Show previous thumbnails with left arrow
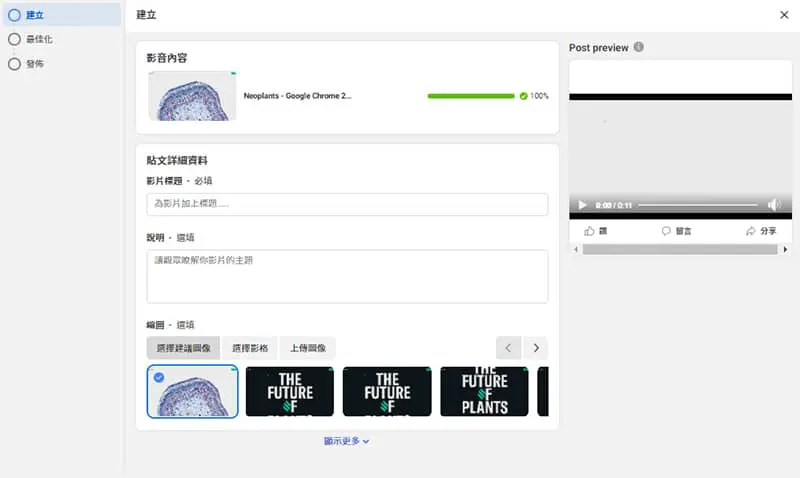 point(508,348)
